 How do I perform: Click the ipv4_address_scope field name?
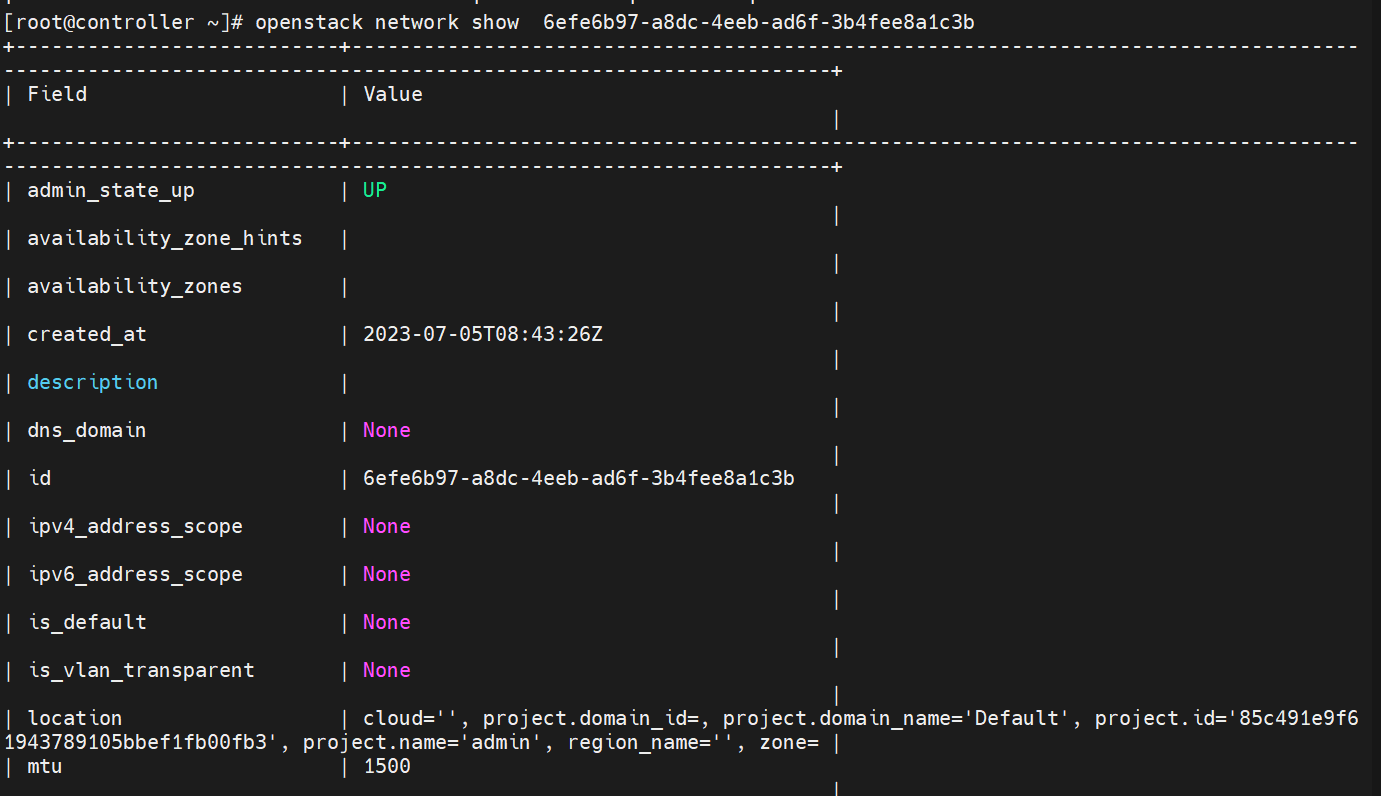point(135,526)
